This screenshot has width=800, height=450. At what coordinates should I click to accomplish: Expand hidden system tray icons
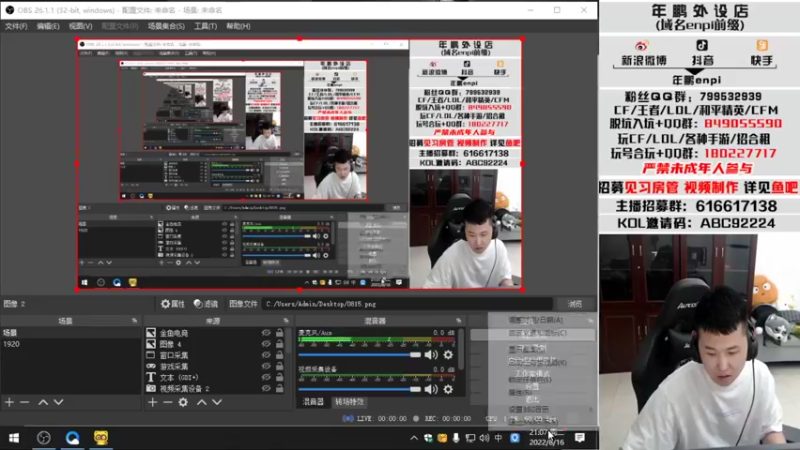click(414, 438)
